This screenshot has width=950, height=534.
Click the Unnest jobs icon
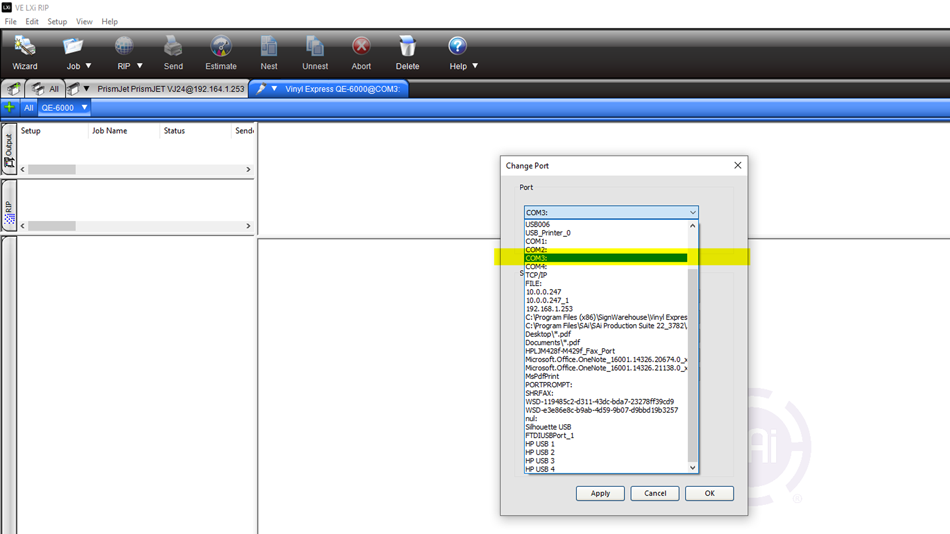coord(315,52)
